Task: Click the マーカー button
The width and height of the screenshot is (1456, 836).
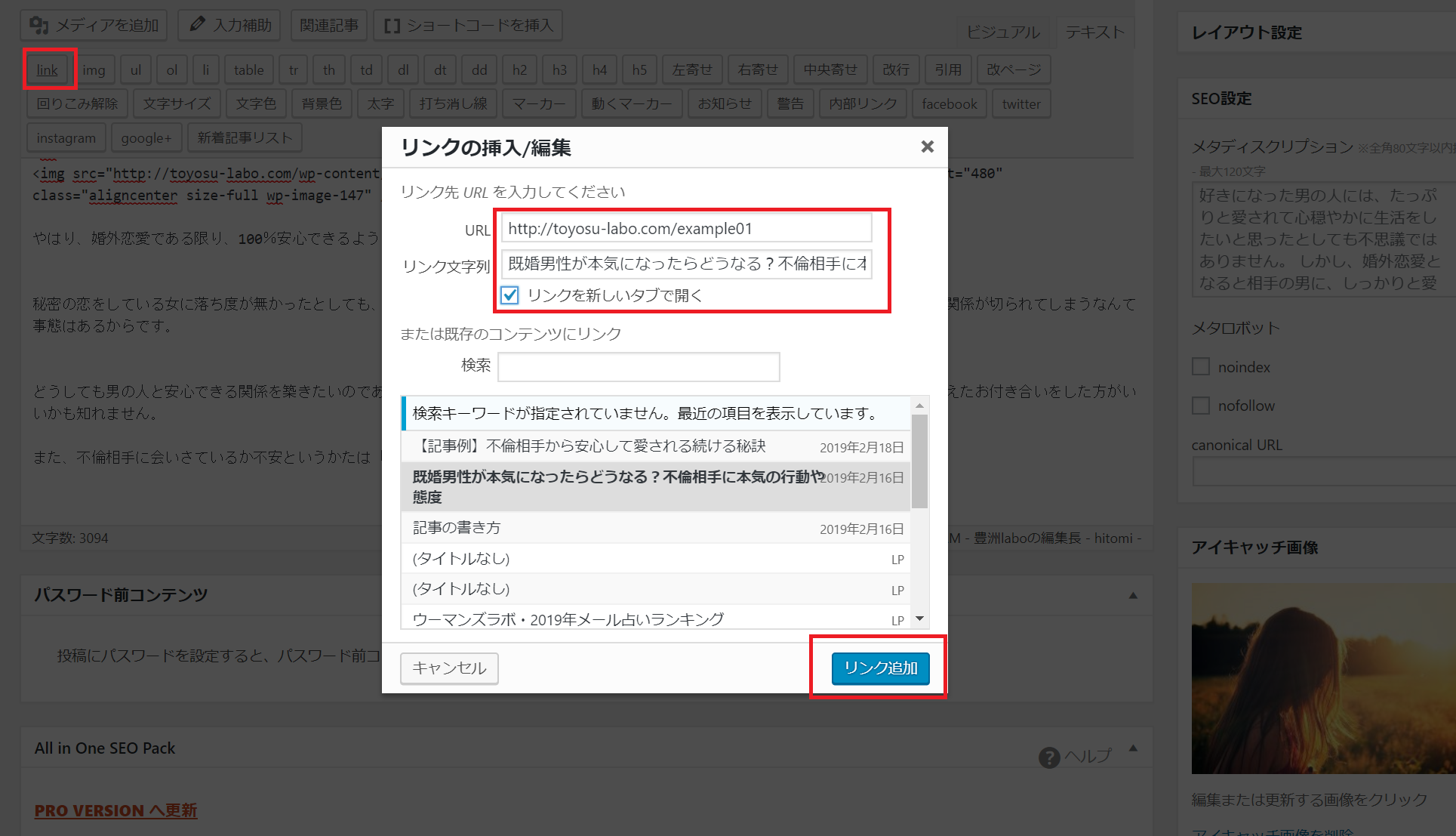Action: [x=539, y=103]
